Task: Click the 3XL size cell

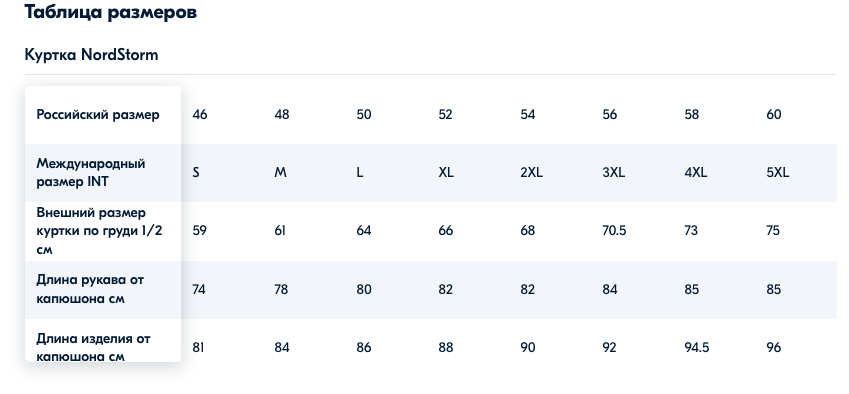Action: click(x=613, y=173)
